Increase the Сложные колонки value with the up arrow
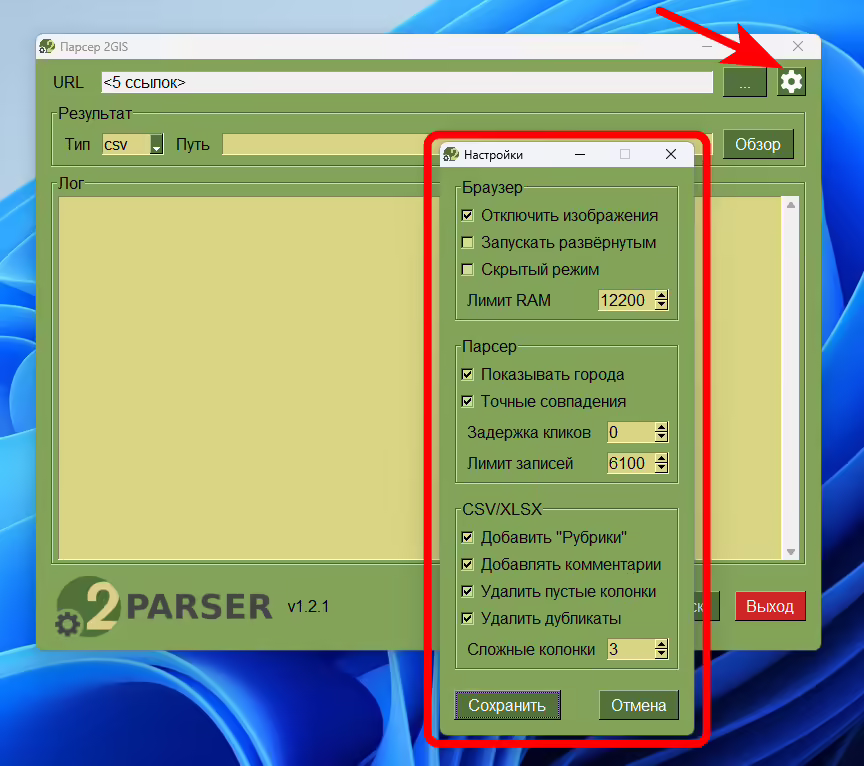 (x=661, y=644)
